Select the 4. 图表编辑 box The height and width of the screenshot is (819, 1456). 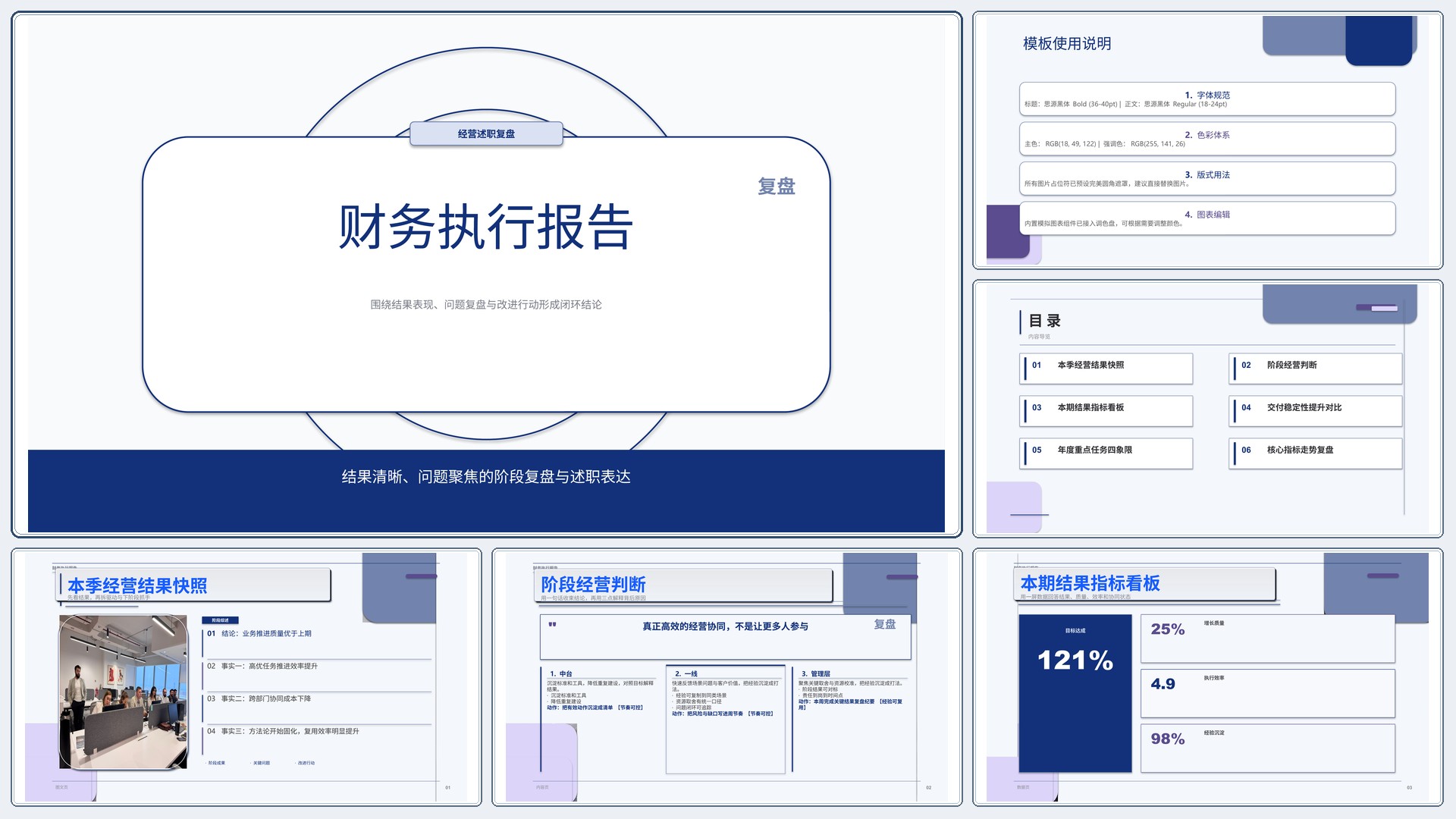(x=1207, y=218)
